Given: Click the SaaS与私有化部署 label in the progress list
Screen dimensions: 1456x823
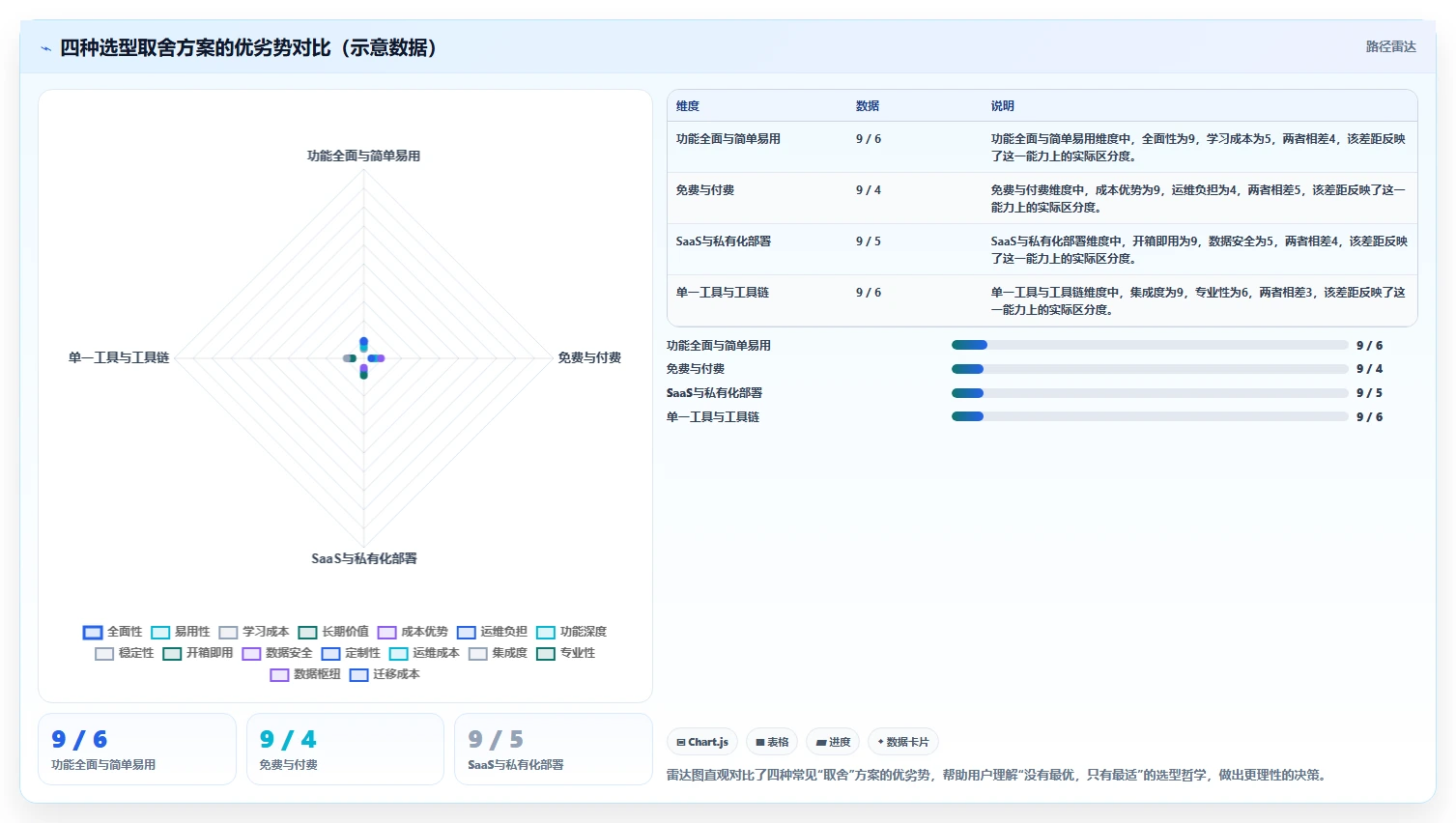Looking at the screenshot, I should click(715, 393).
